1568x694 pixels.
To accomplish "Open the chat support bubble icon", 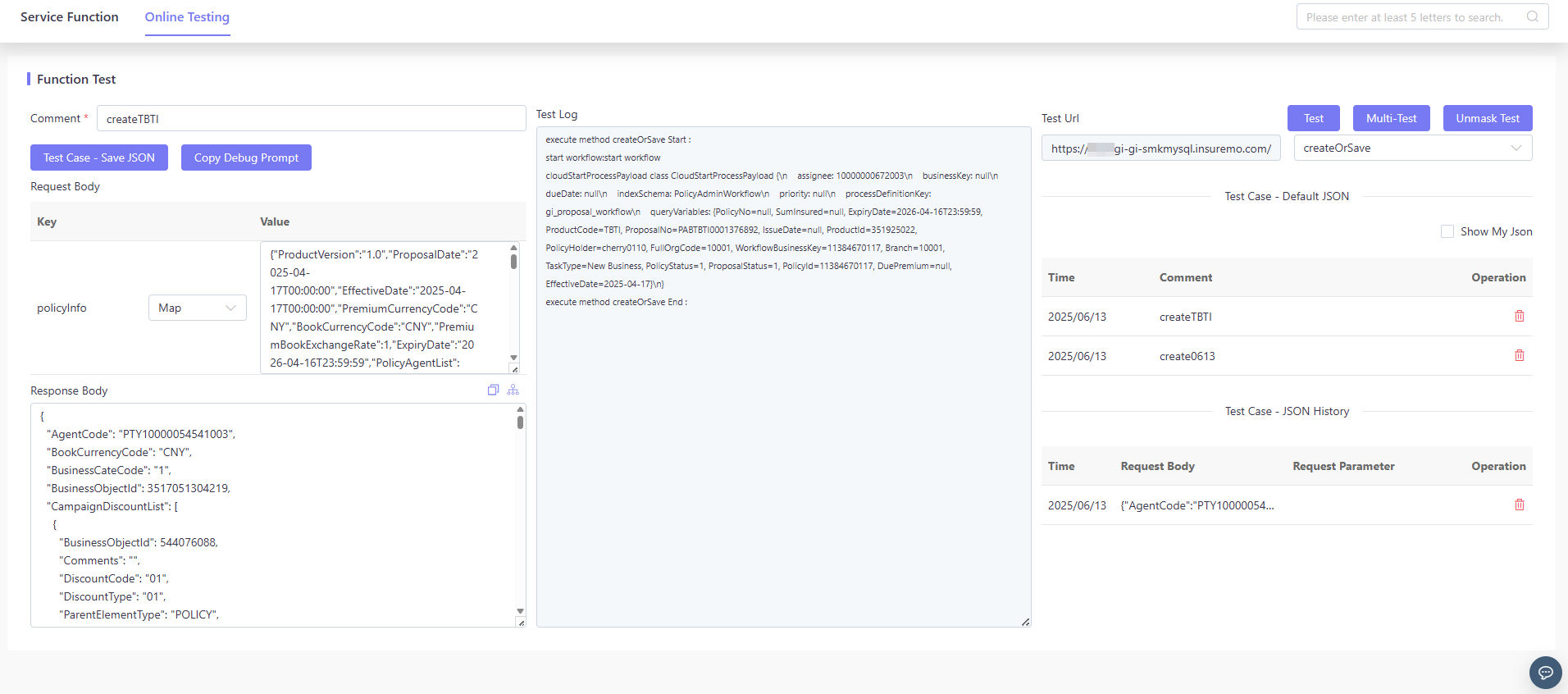I will tap(1545, 673).
